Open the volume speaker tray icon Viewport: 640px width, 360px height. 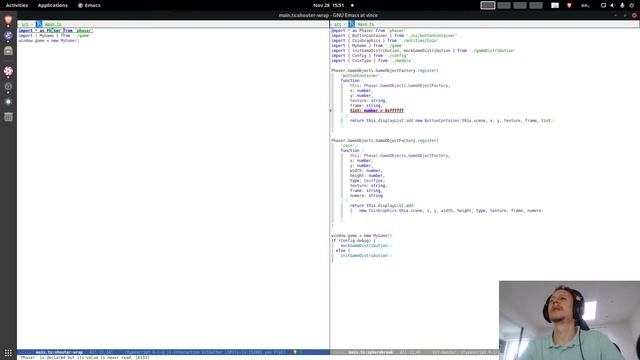(x=612, y=5)
